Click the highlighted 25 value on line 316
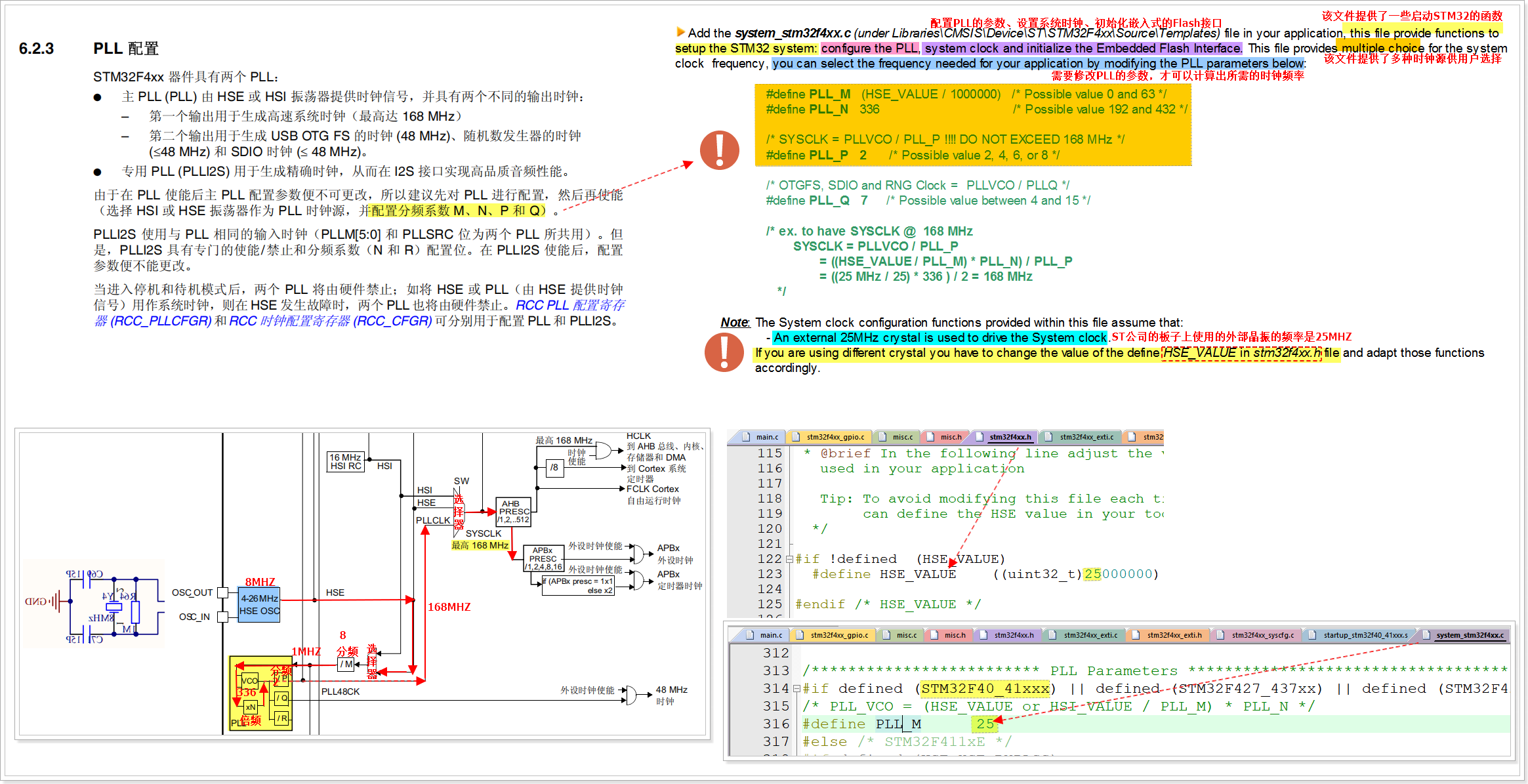Image resolution: width=1528 pixels, height=784 pixels. 984,724
